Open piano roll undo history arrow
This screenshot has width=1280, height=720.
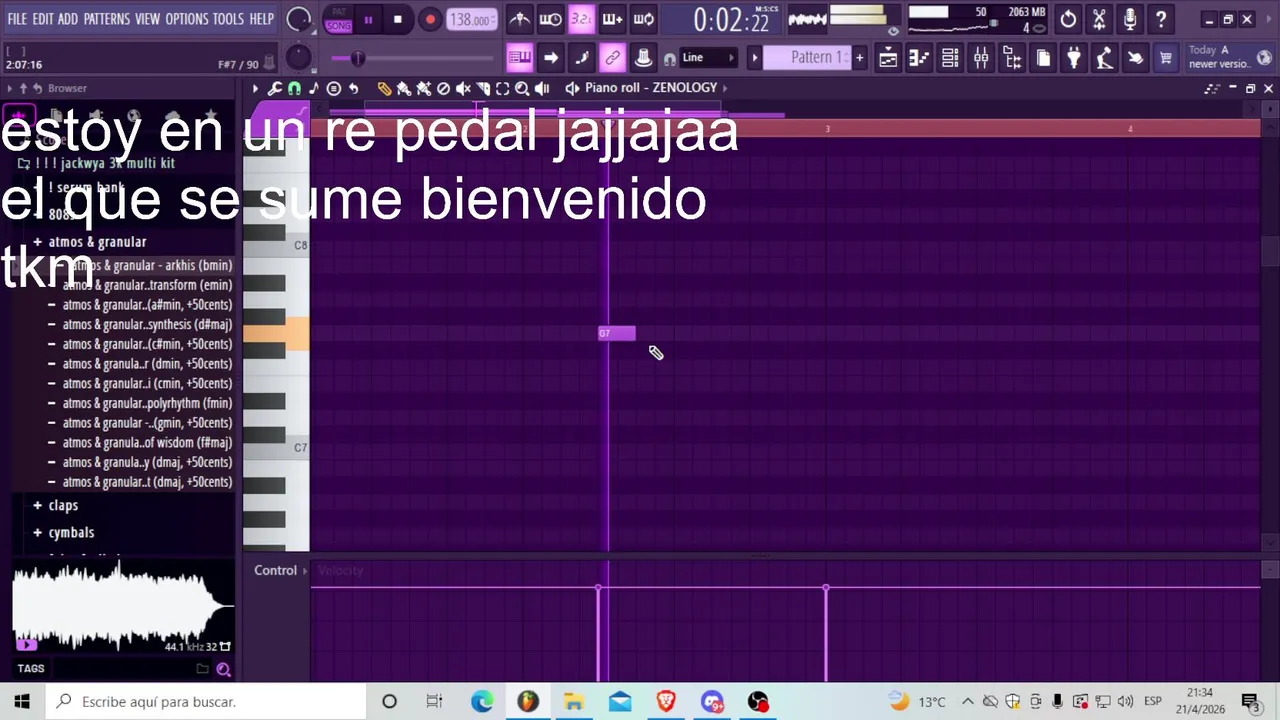pos(353,88)
